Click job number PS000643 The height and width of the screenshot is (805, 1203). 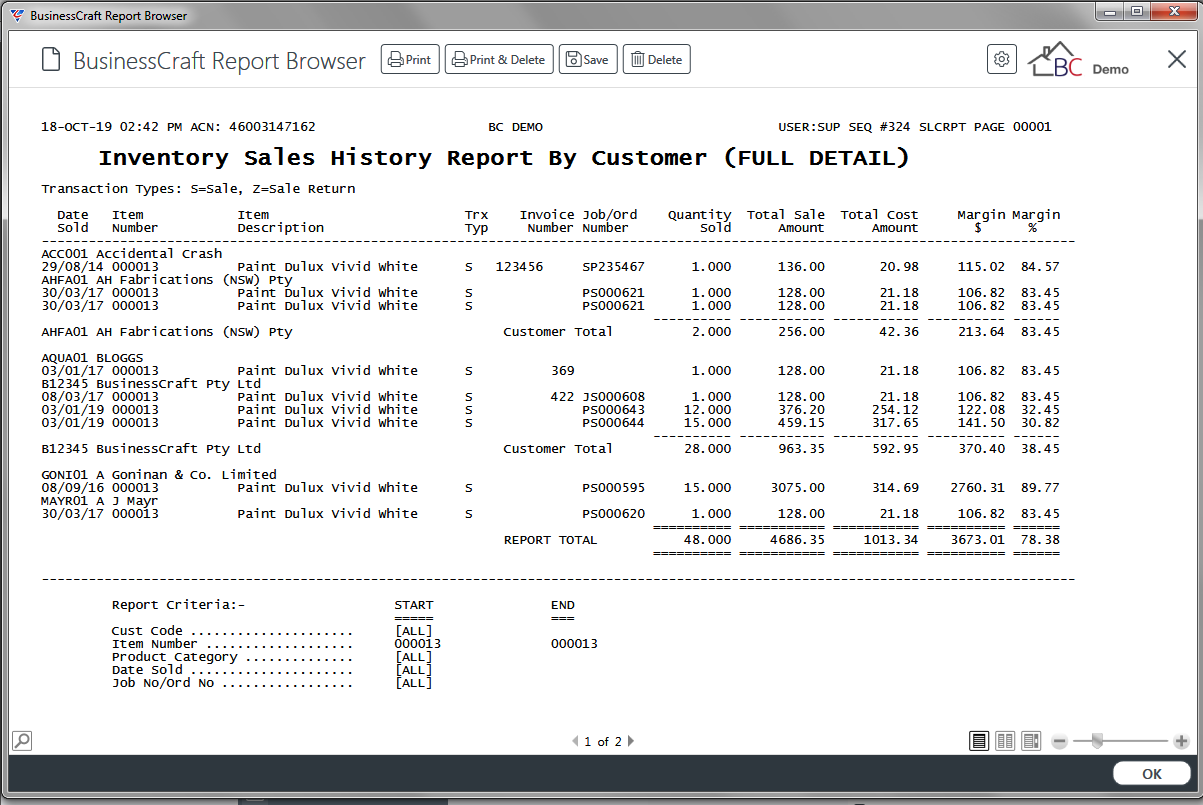[x=613, y=410]
